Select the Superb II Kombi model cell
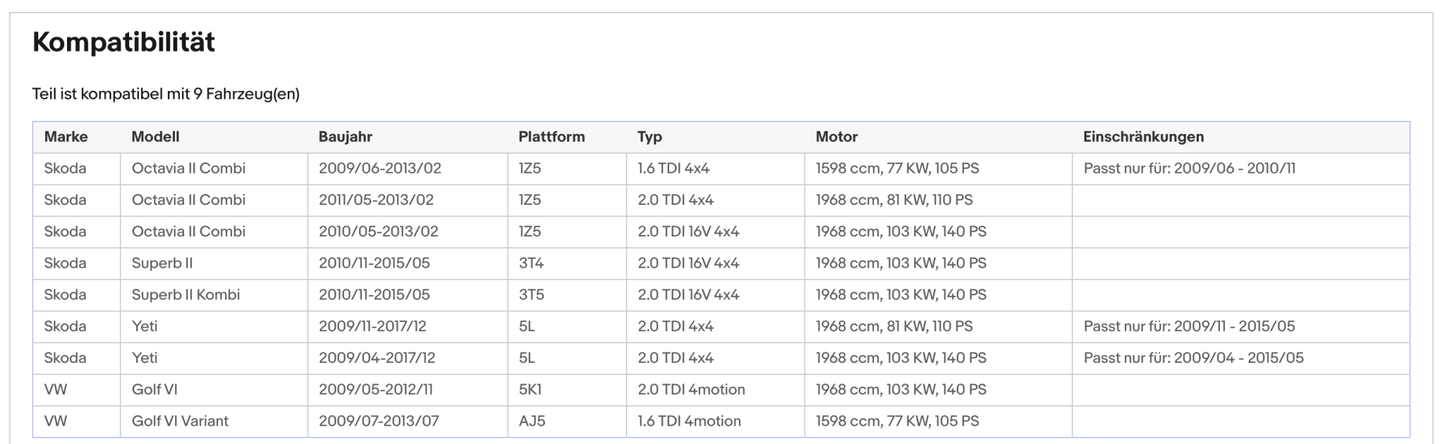 (x=186, y=295)
